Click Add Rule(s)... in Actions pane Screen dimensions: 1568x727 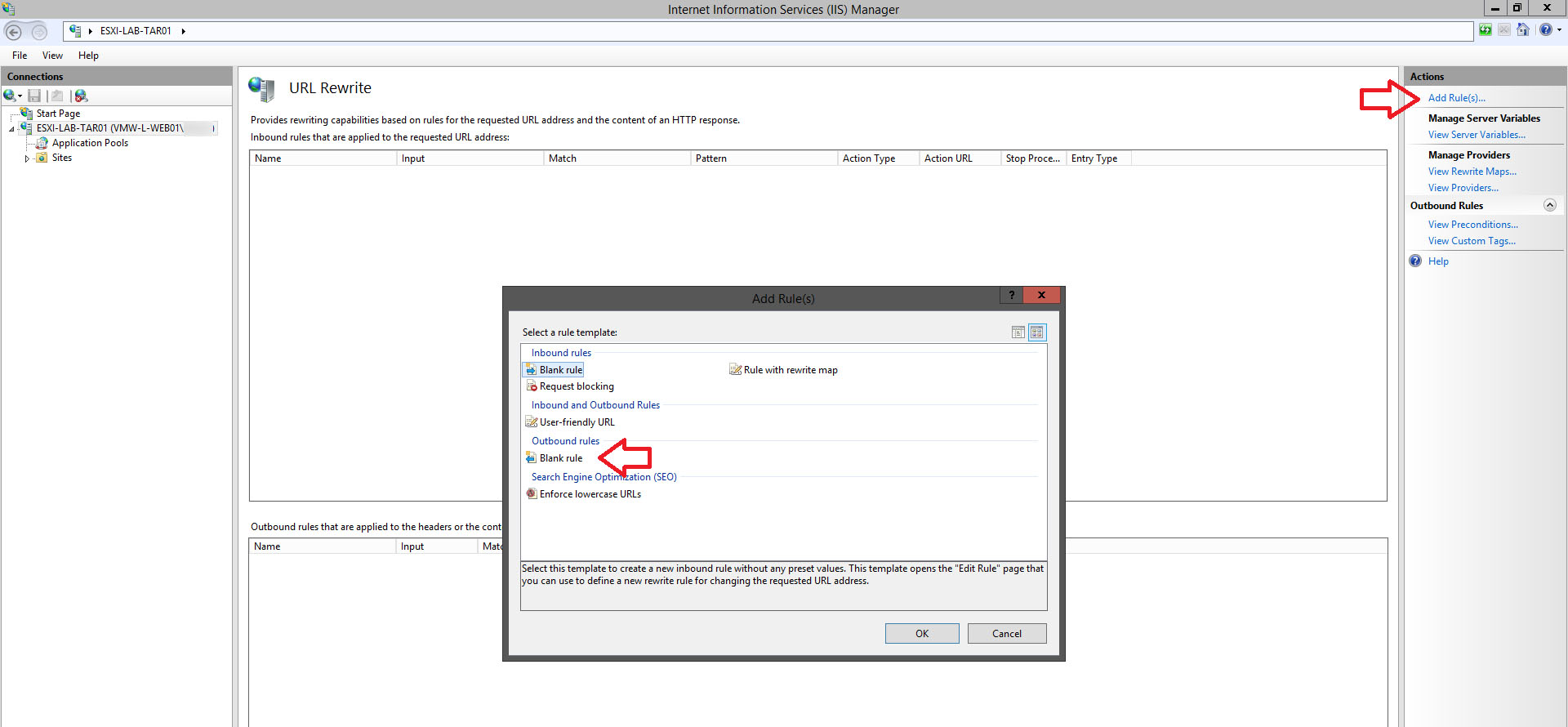point(1456,98)
